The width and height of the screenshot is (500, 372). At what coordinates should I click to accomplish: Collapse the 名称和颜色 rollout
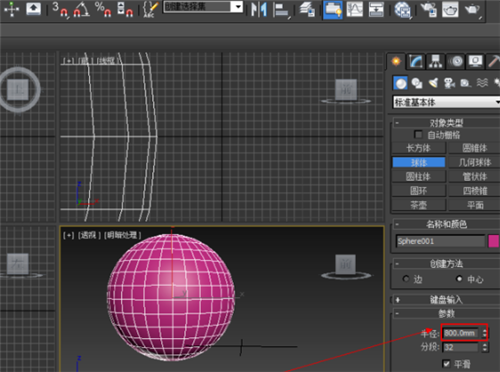(x=447, y=224)
